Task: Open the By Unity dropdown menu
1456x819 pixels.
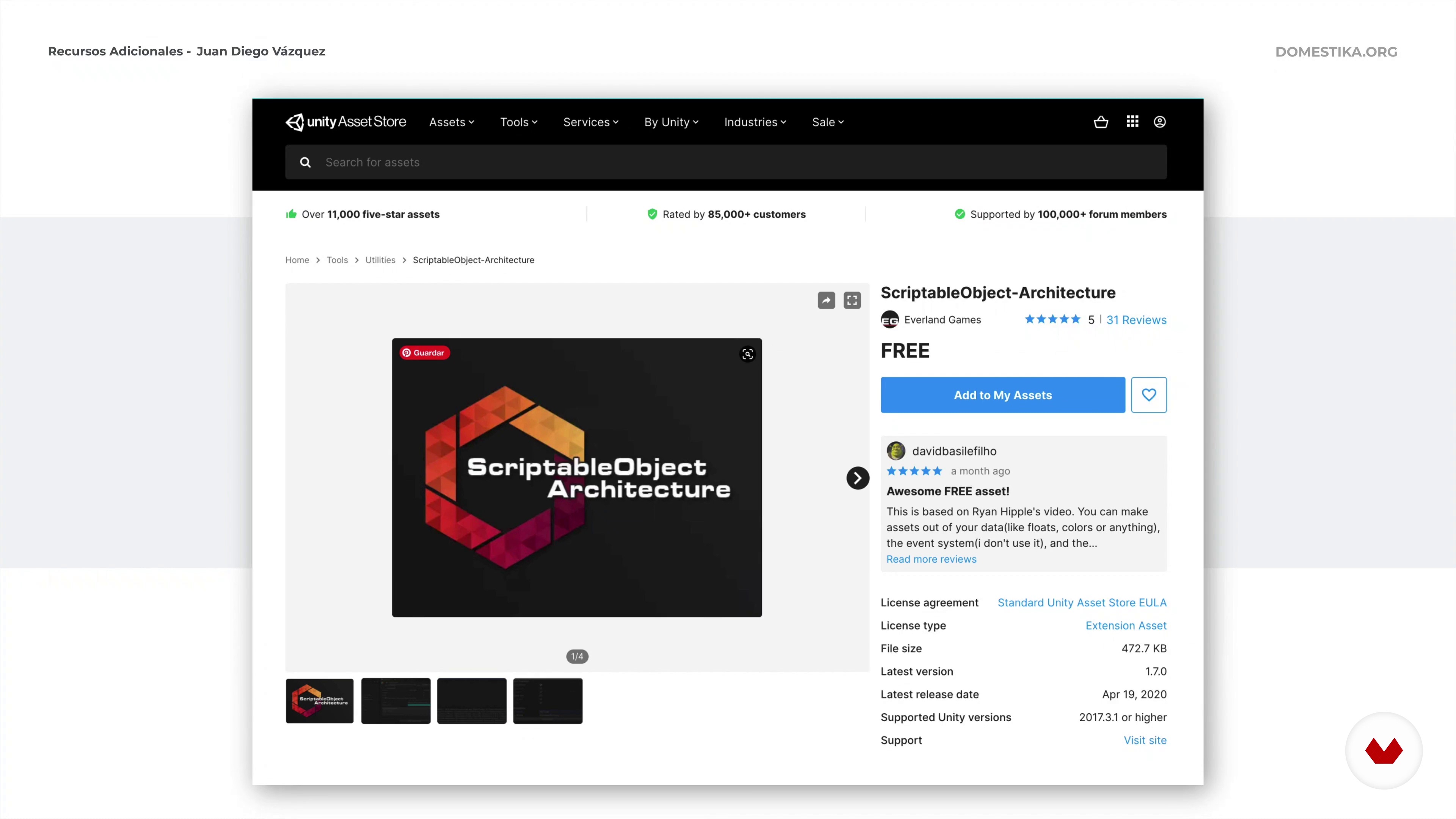Action: tap(672, 122)
